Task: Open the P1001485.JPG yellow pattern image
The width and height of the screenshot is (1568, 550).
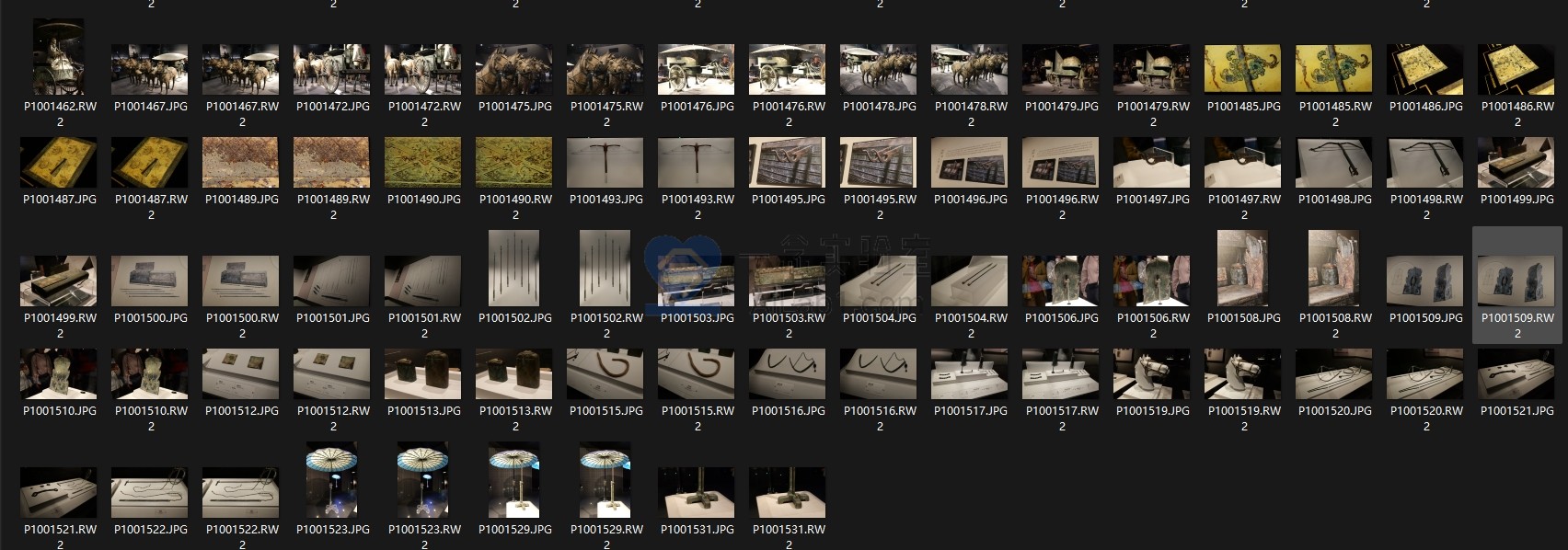Action: point(1243,70)
